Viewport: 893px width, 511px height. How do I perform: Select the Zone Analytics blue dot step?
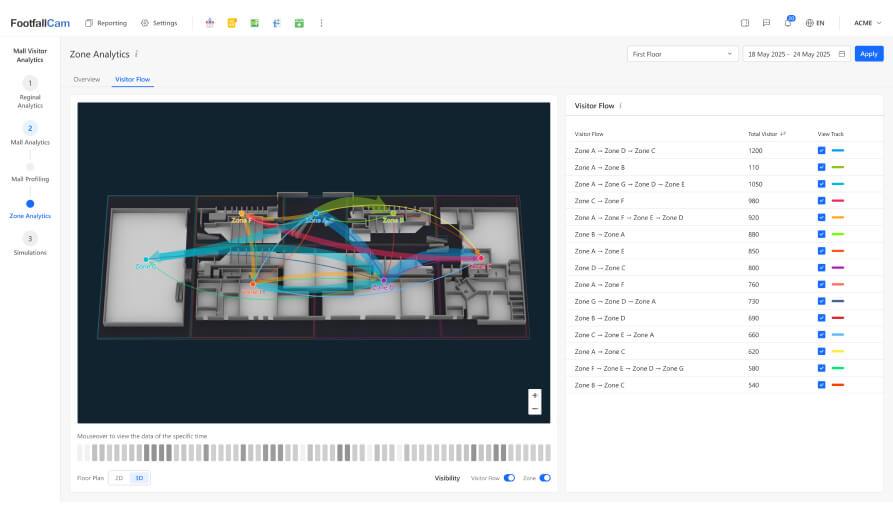30,204
